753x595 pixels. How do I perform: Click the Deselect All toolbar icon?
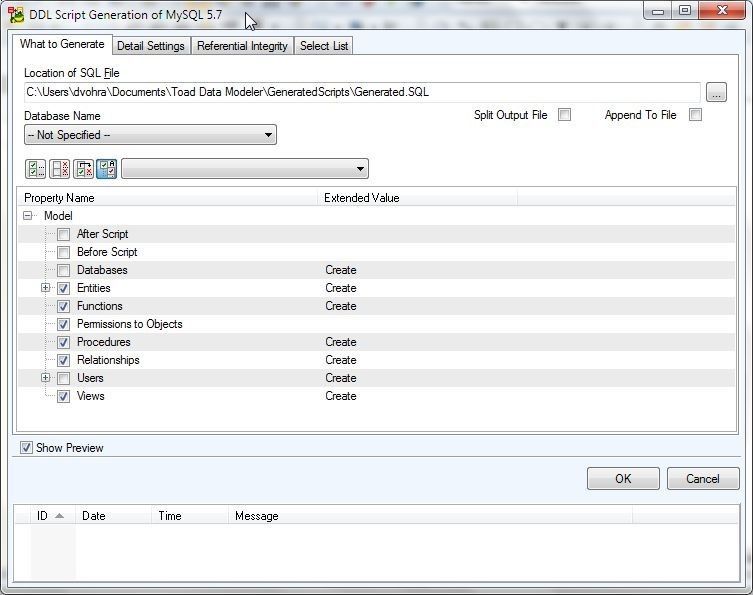coord(60,169)
